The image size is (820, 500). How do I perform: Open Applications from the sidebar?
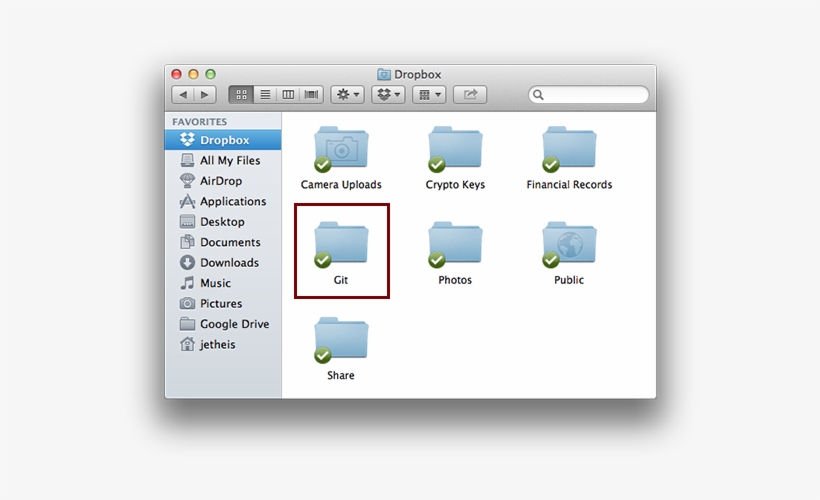pyautogui.click(x=223, y=201)
